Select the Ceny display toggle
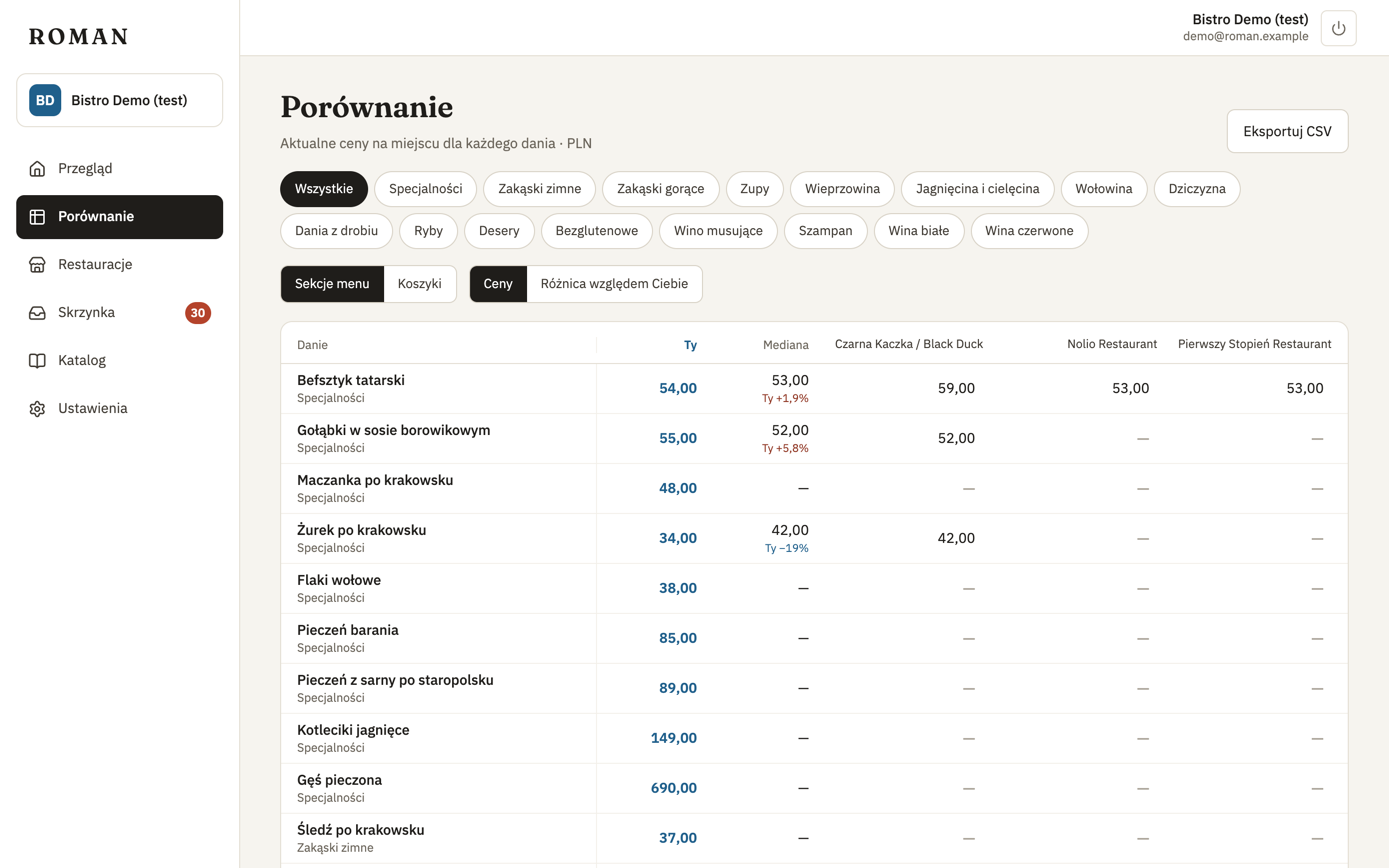Viewport: 1389px width, 868px height. pyautogui.click(x=498, y=284)
